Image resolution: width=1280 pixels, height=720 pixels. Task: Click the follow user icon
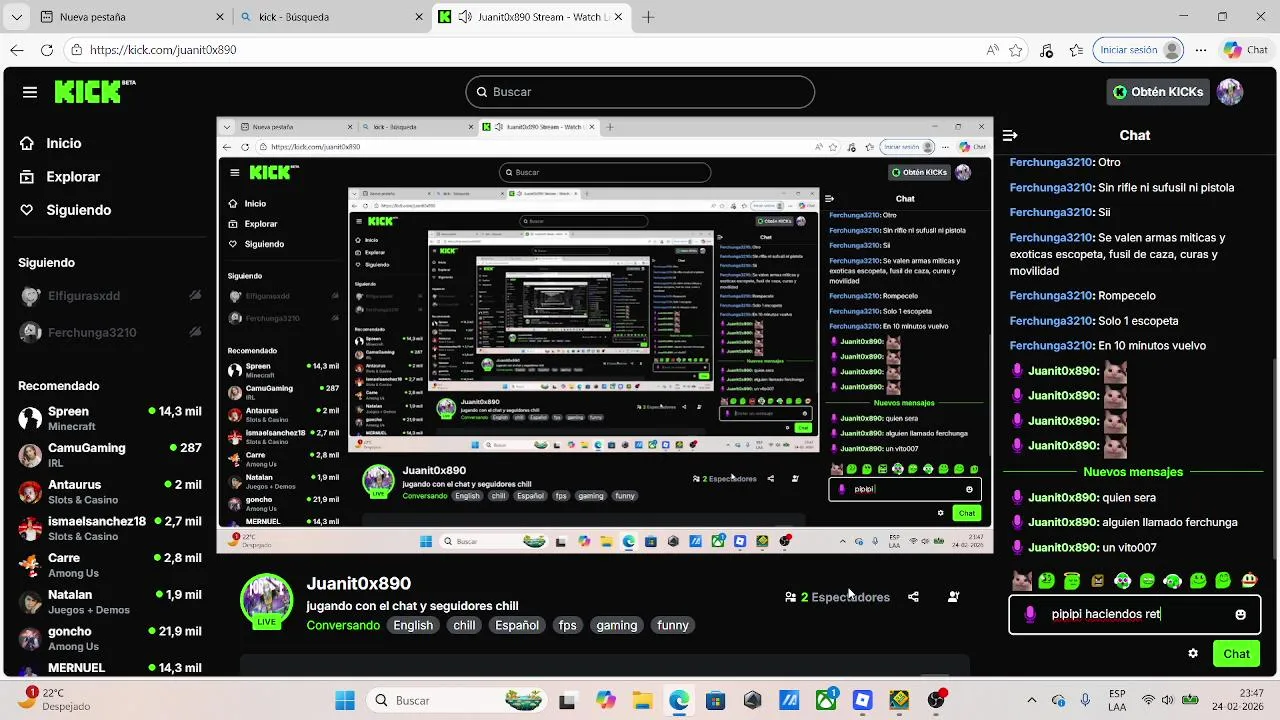[953, 597]
